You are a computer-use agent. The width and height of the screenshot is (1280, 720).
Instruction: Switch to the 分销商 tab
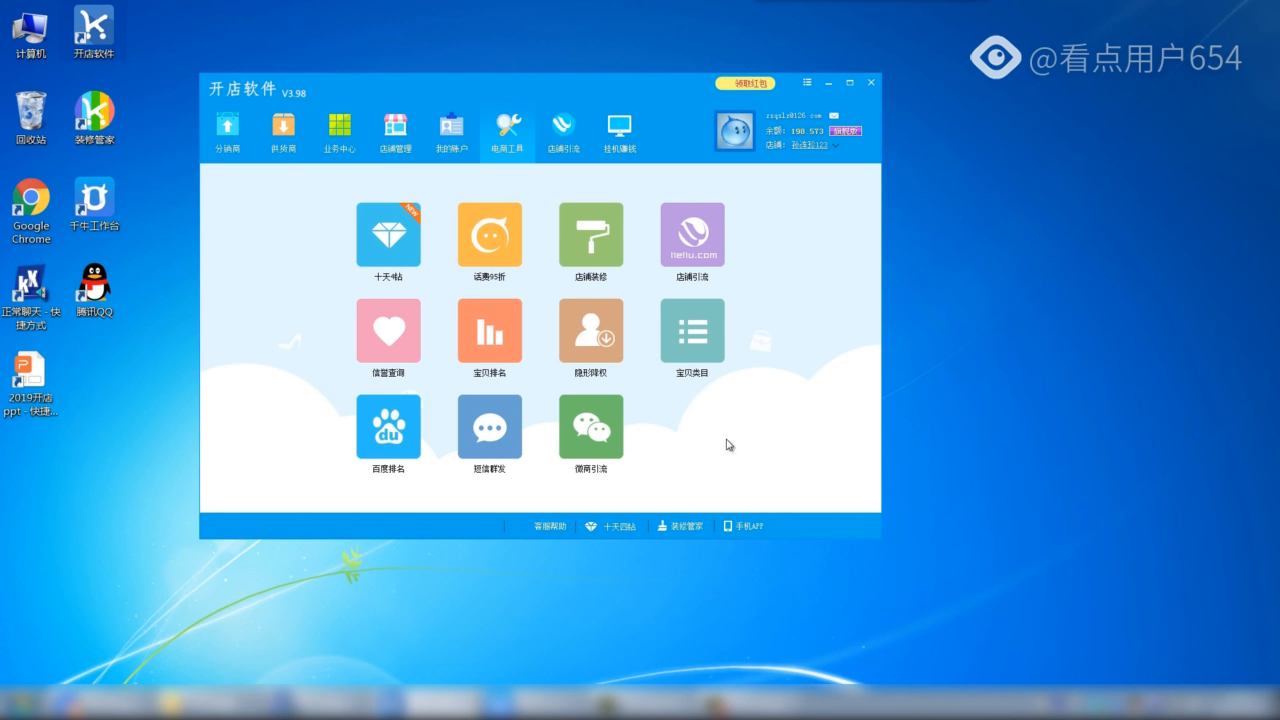[227, 133]
